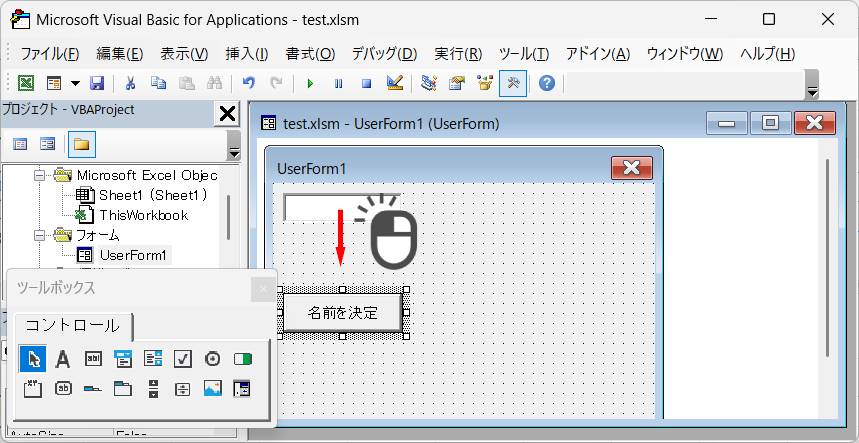Undo the last action
The width and height of the screenshot is (859, 443).
pos(249,83)
